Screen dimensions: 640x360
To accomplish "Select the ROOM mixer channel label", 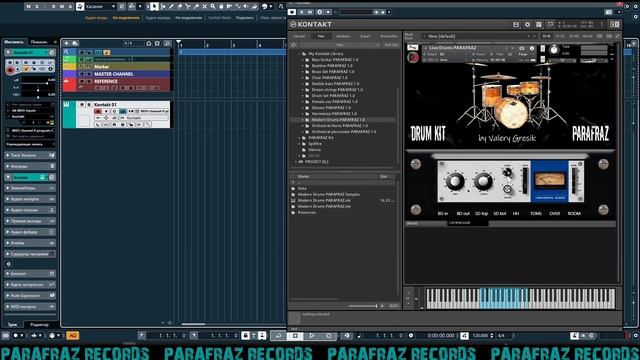I will coord(574,213).
